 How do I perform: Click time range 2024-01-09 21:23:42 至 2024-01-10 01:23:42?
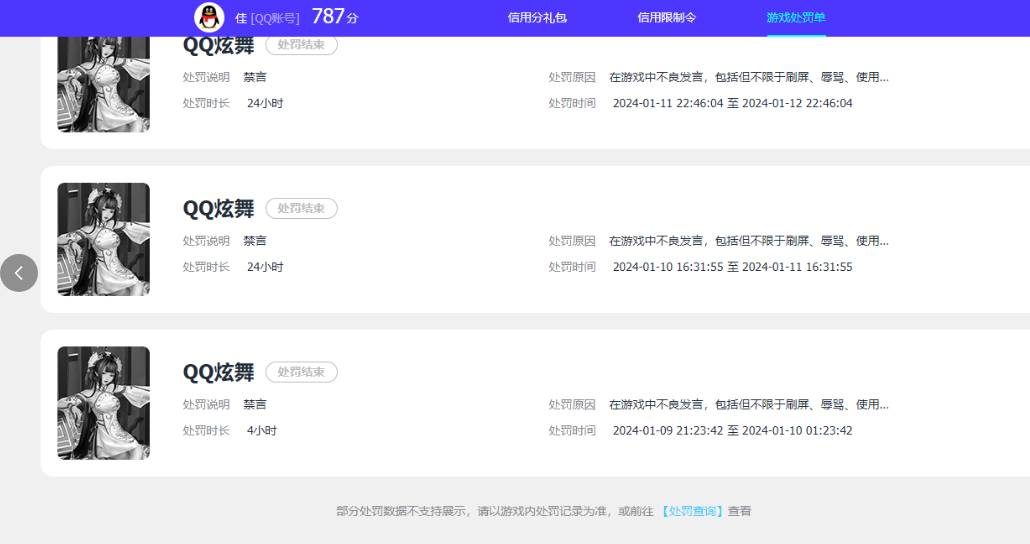point(732,430)
